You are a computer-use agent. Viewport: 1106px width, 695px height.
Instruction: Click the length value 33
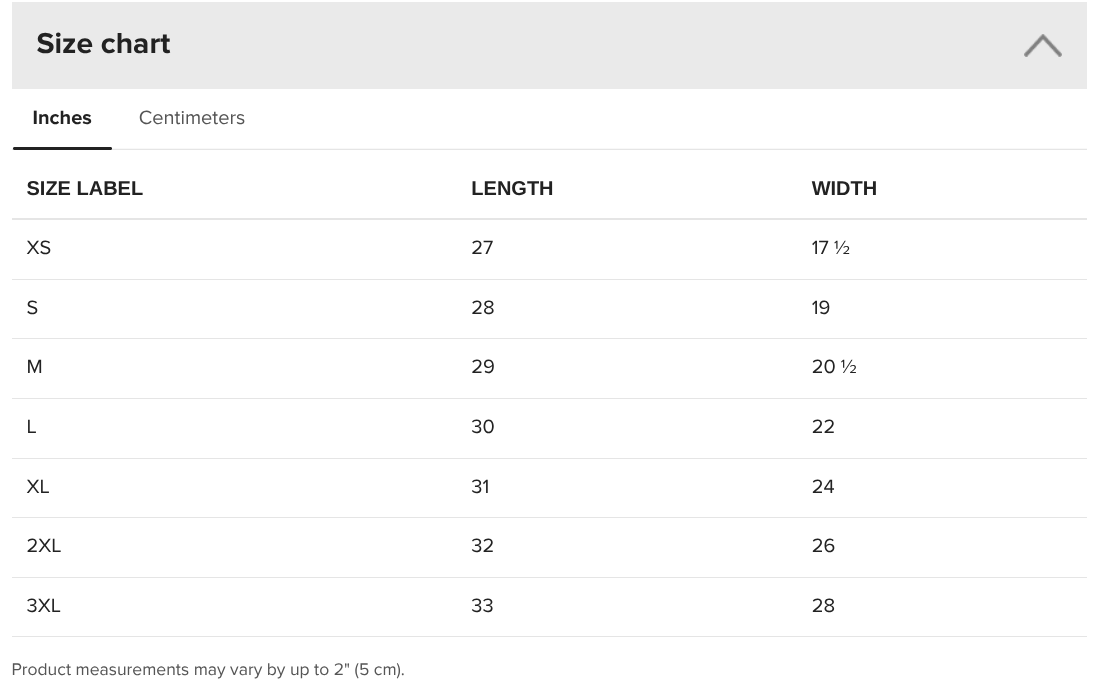pos(482,606)
